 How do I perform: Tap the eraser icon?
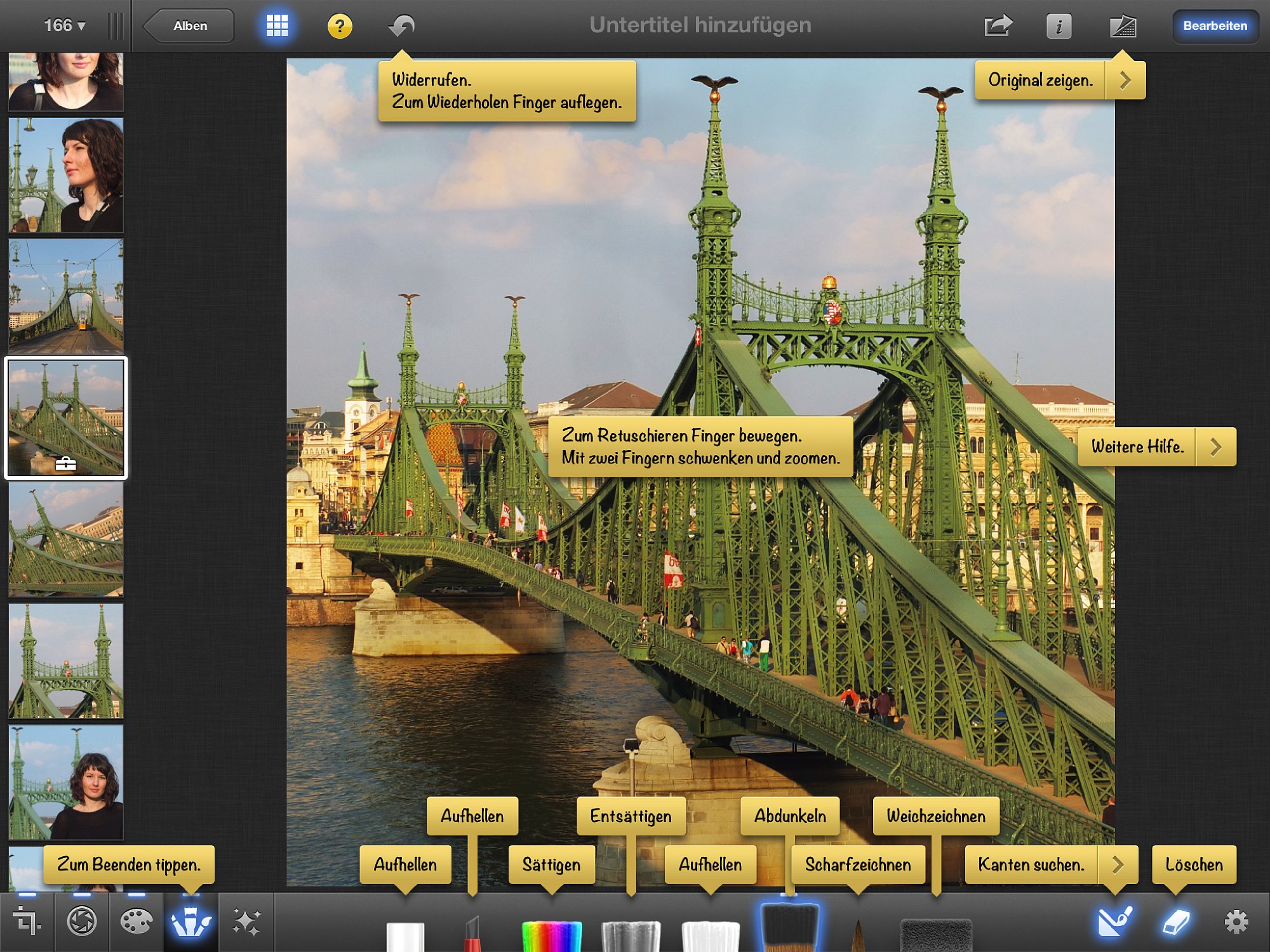[x=1175, y=922]
